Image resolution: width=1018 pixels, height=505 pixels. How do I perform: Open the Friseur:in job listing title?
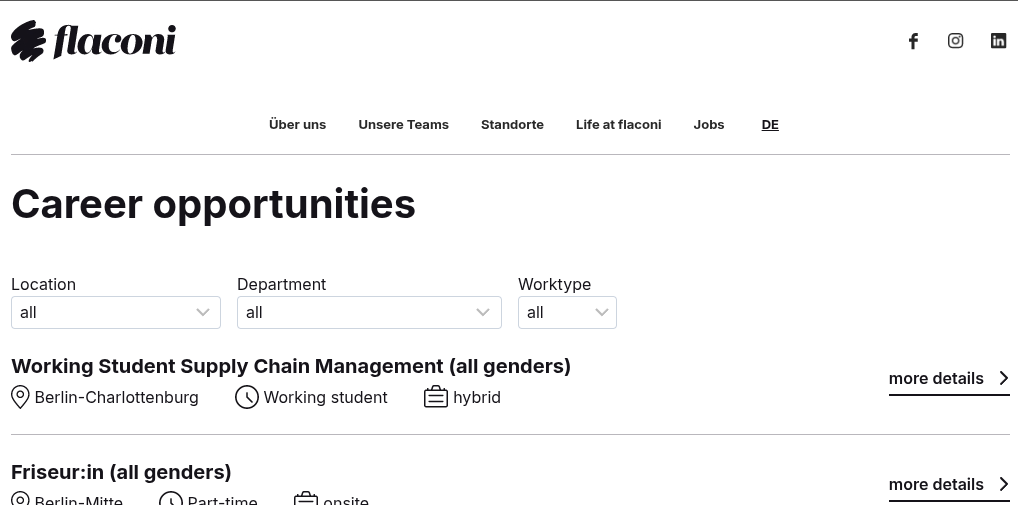[x=121, y=472]
